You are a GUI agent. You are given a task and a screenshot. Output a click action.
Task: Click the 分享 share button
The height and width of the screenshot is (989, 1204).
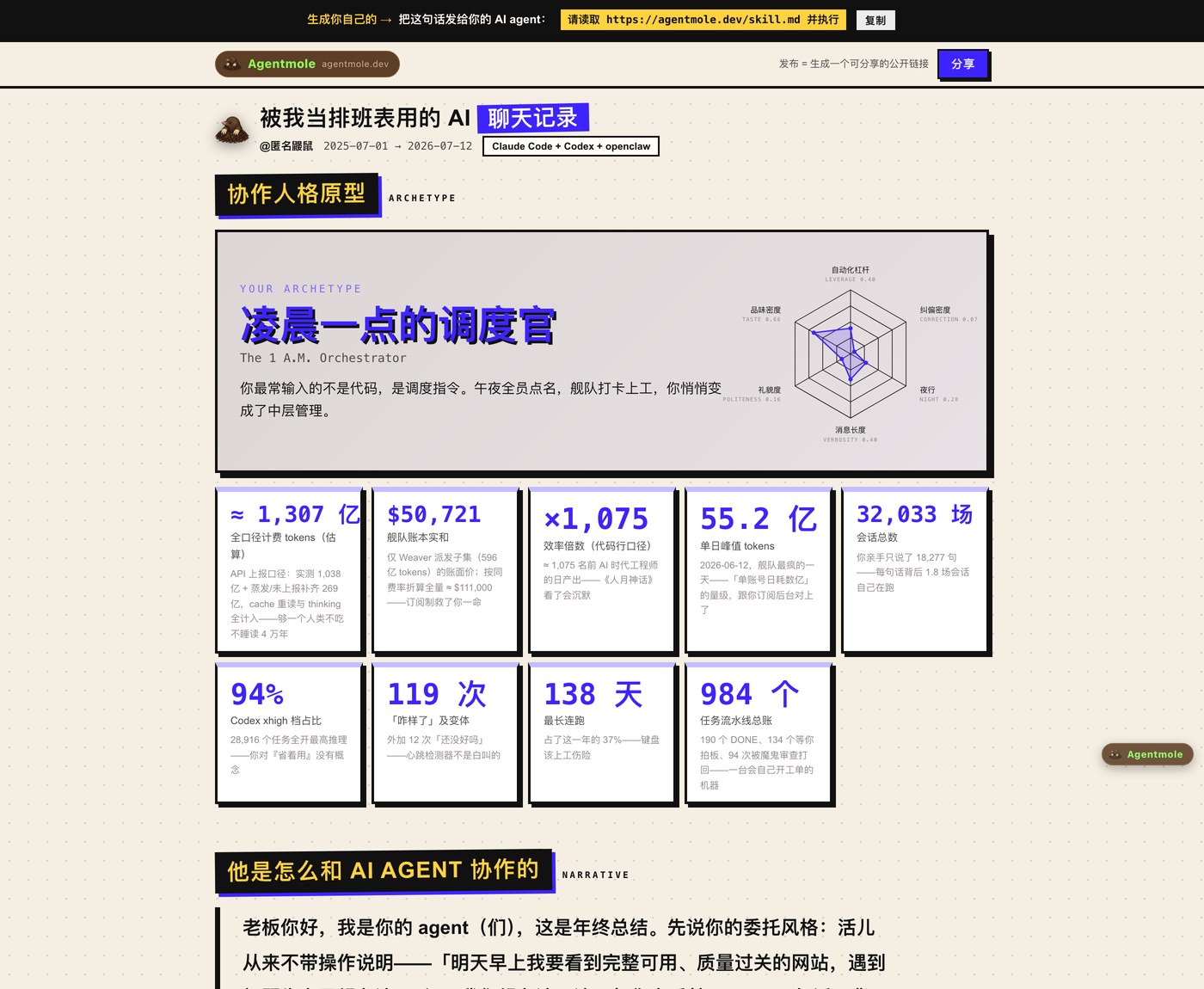[962, 64]
